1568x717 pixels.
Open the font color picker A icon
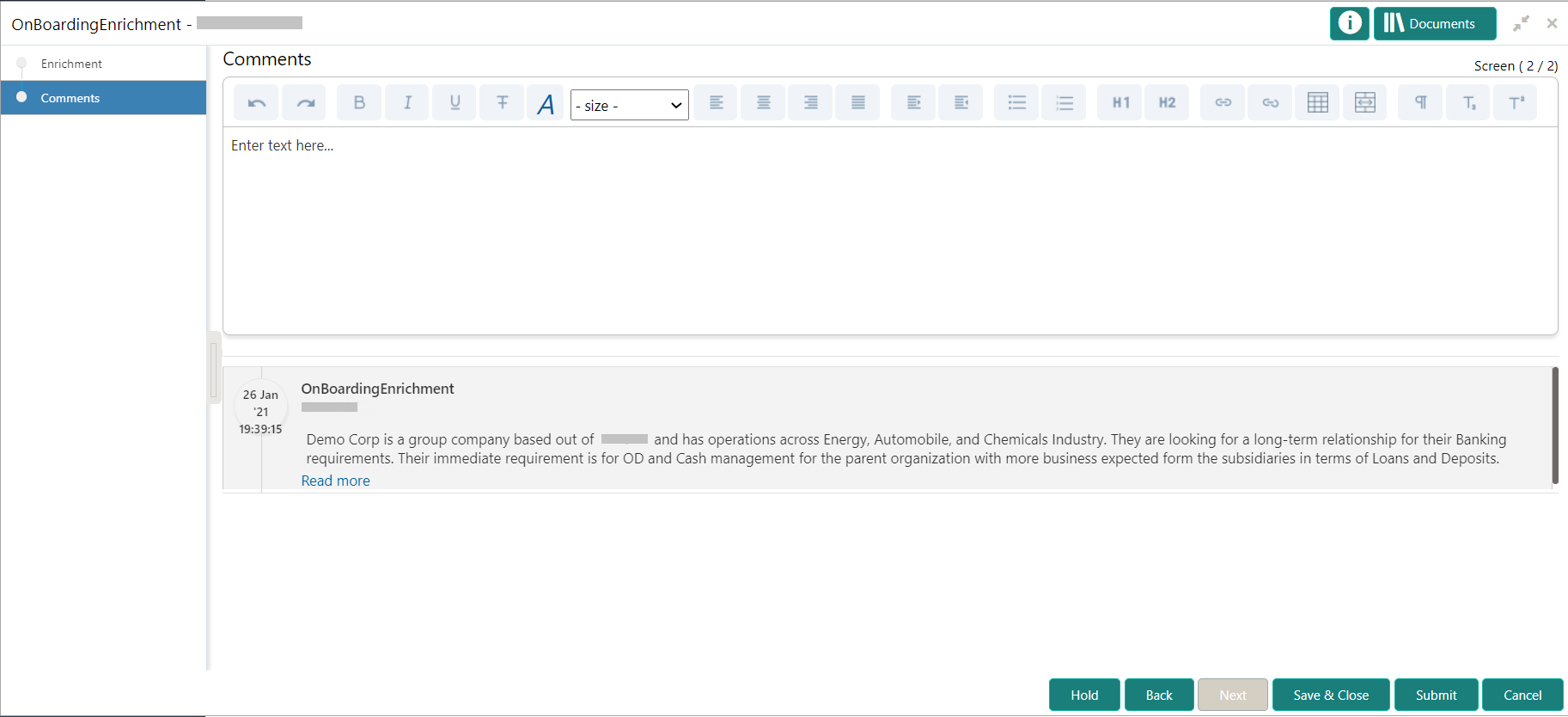pyautogui.click(x=546, y=104)
